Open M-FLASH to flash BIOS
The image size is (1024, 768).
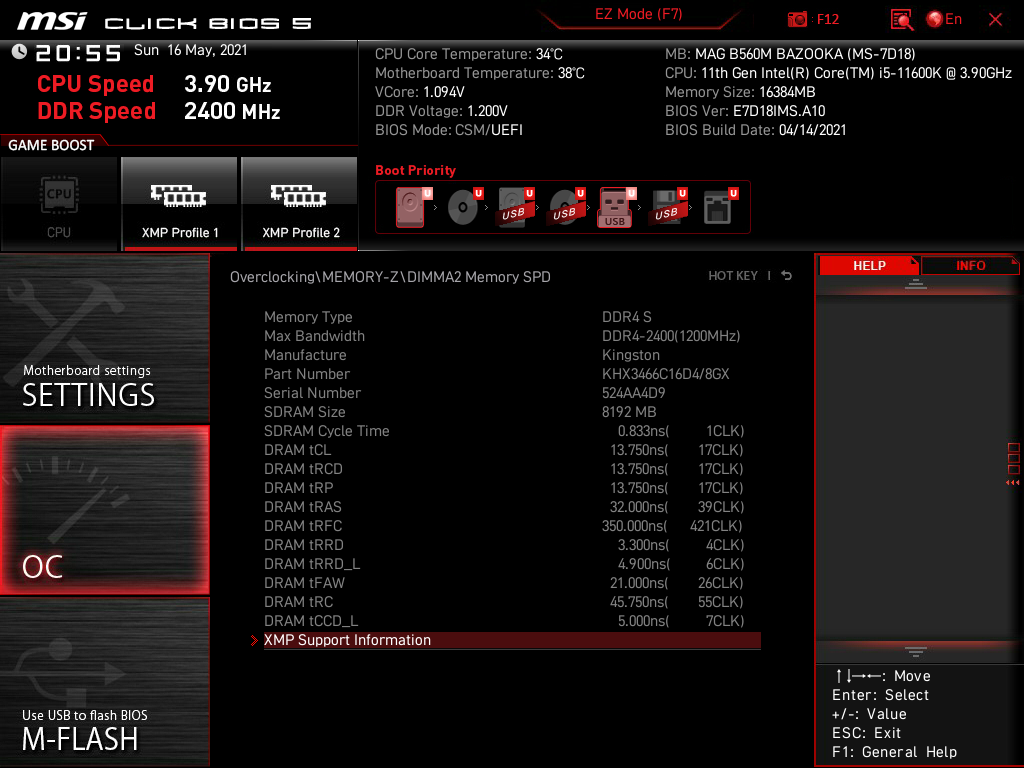click(x=104, y=682)
